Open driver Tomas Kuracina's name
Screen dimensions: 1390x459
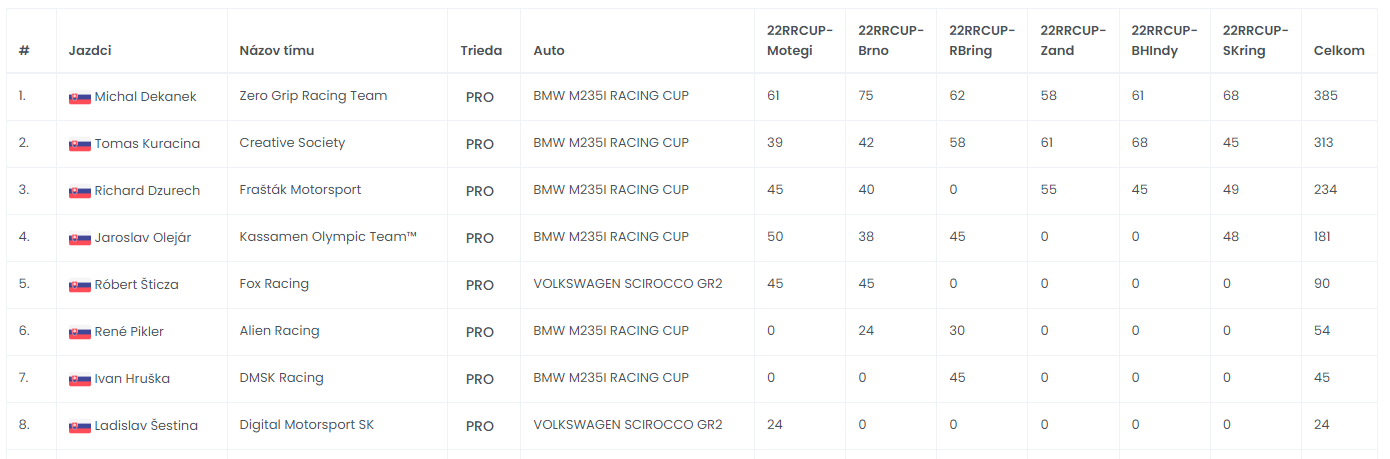click(x=147, y=144)
